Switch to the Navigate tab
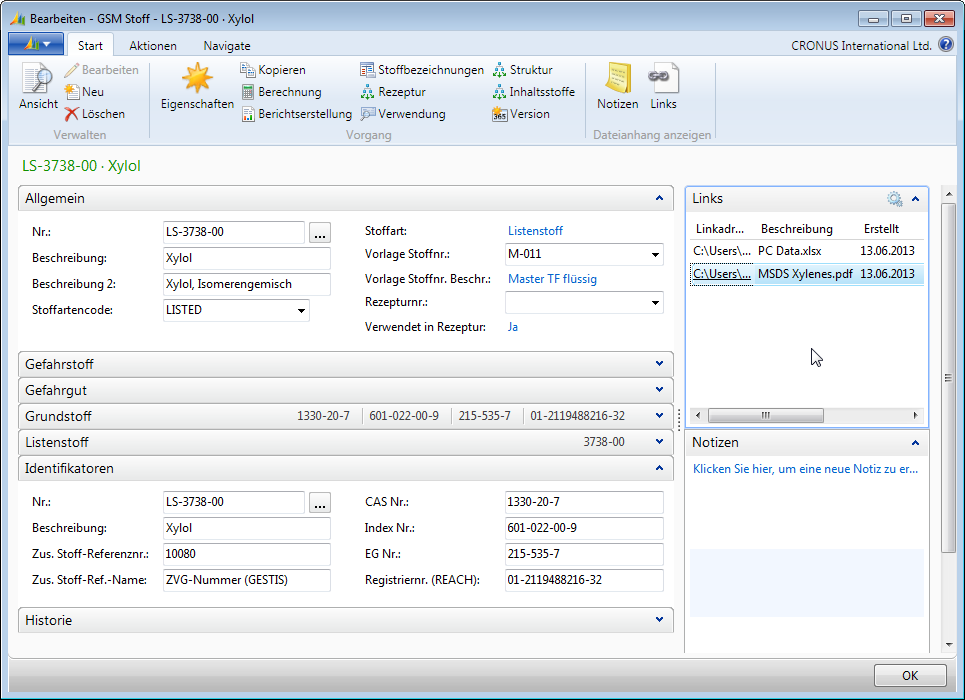965x700 pixels. click(x=227, y=46)
